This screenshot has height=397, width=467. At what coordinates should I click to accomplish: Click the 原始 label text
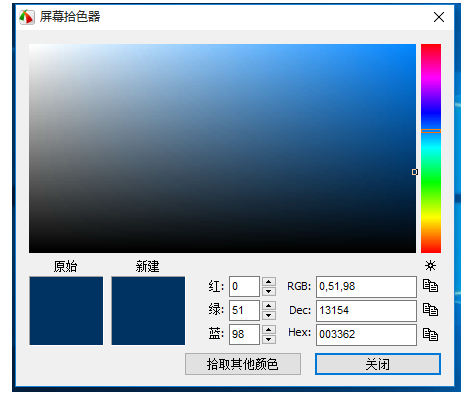pyautogui.click(x=66, y=266)
